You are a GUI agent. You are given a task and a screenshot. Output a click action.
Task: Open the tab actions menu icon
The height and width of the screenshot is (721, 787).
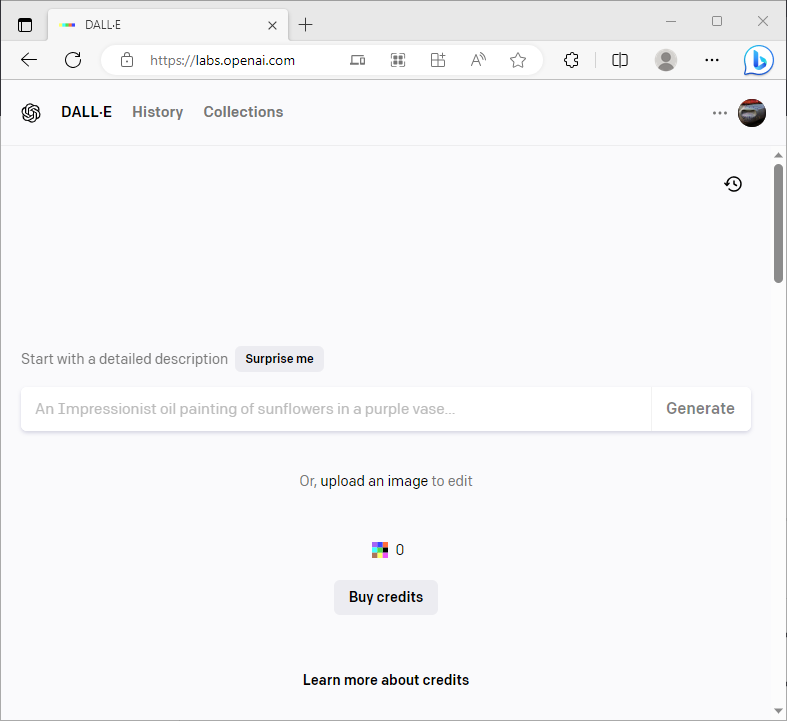[25, 25]
